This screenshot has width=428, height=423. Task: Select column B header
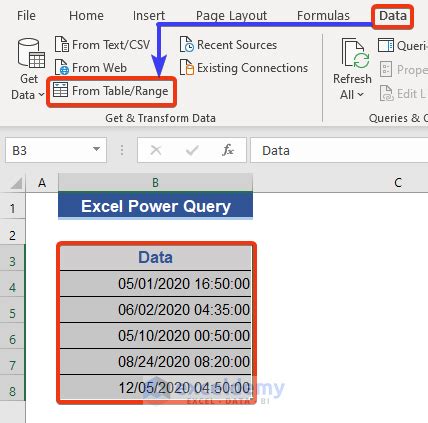155,183
